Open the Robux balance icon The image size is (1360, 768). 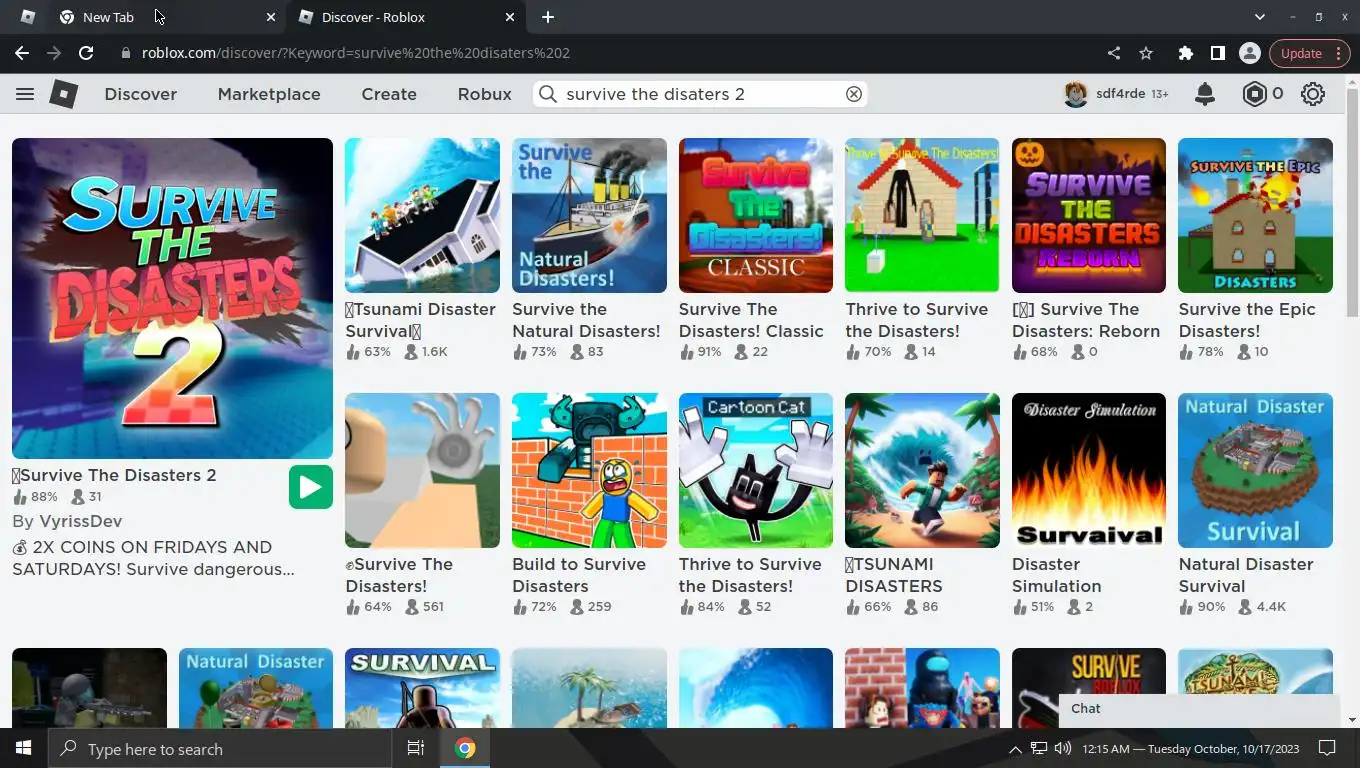click(x=1254, y=94)
